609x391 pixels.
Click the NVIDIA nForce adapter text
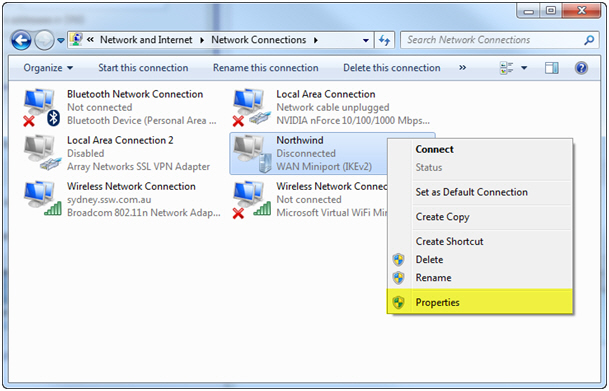click(353, 121)
